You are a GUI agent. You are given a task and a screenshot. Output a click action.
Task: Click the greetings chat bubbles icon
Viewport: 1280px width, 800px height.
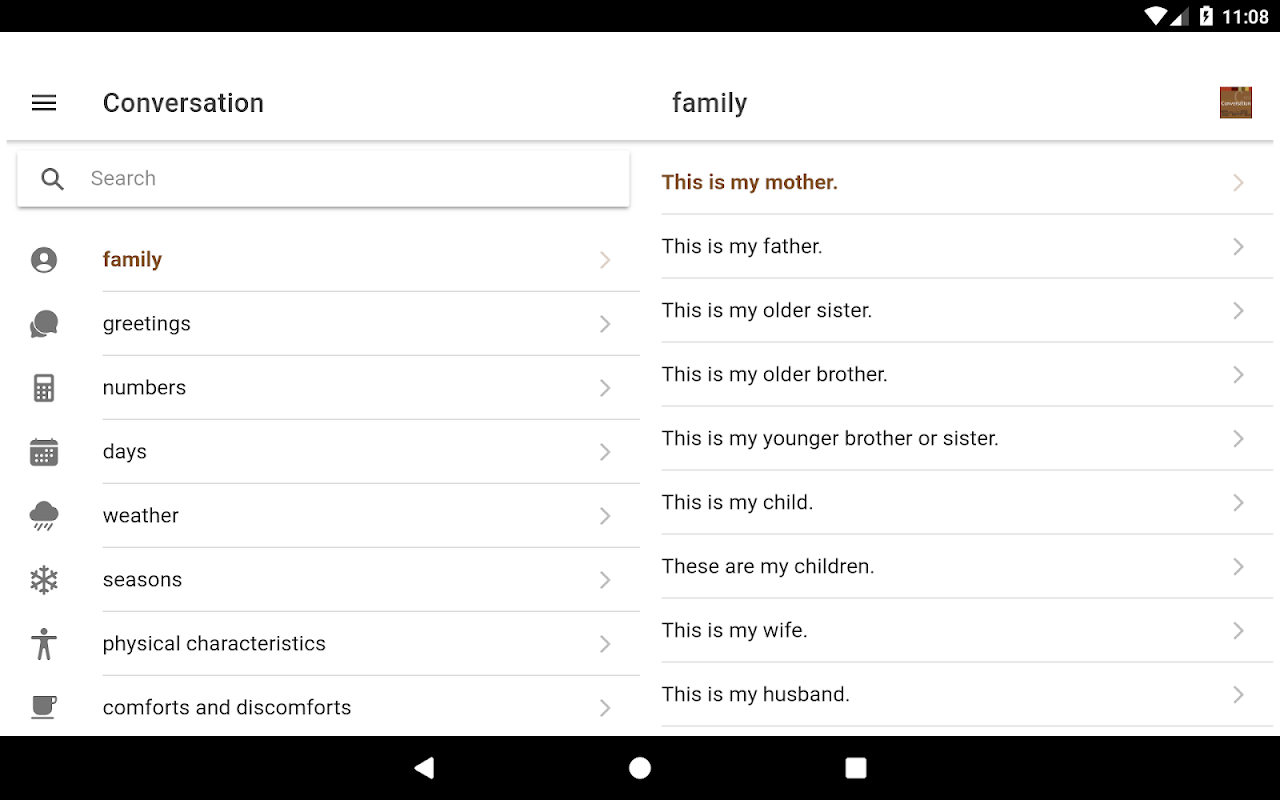pyautogui.click(x=44, y=324)
